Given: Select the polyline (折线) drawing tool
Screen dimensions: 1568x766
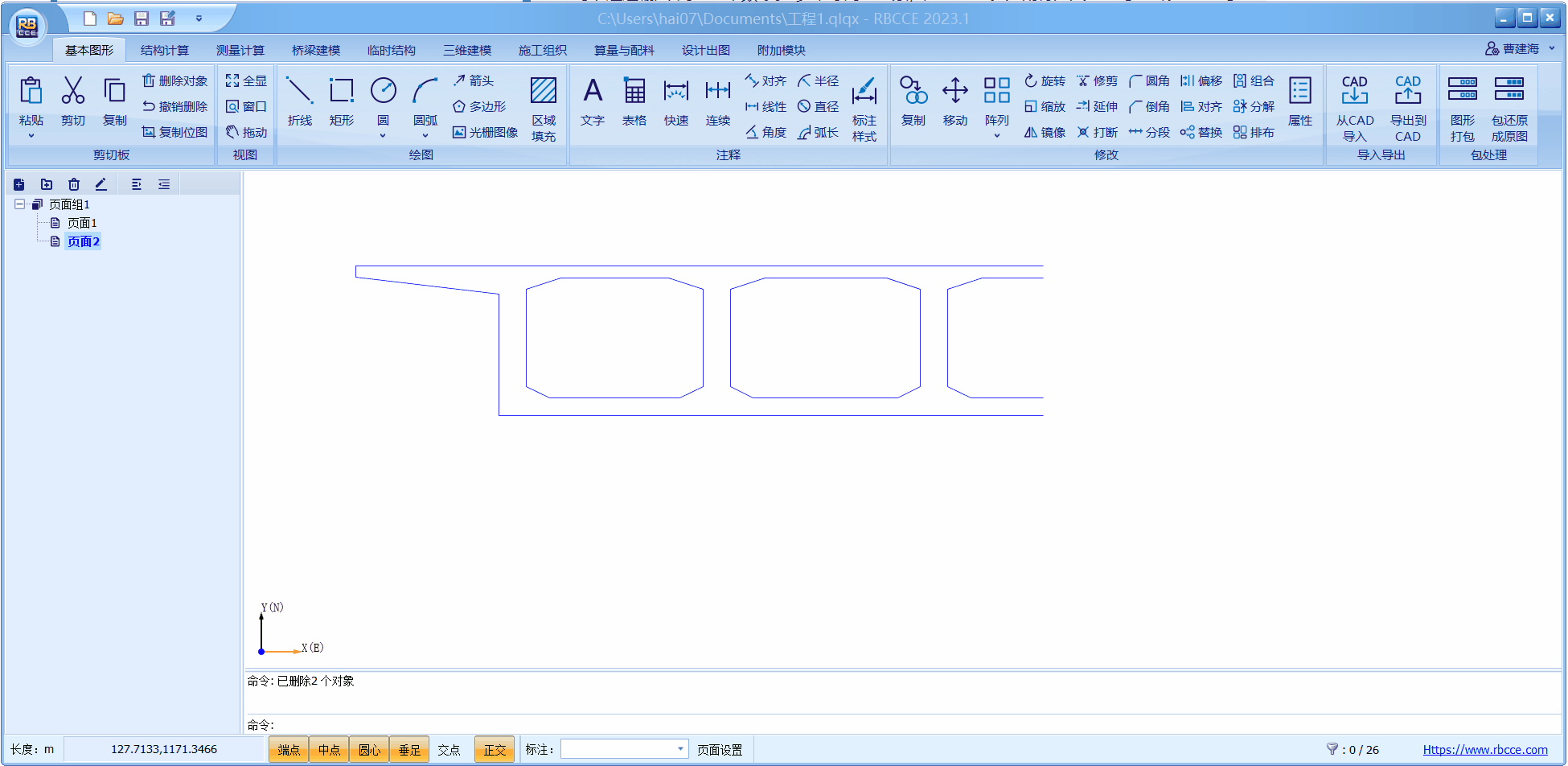Looking at the screenshot, I should [299, 101].
